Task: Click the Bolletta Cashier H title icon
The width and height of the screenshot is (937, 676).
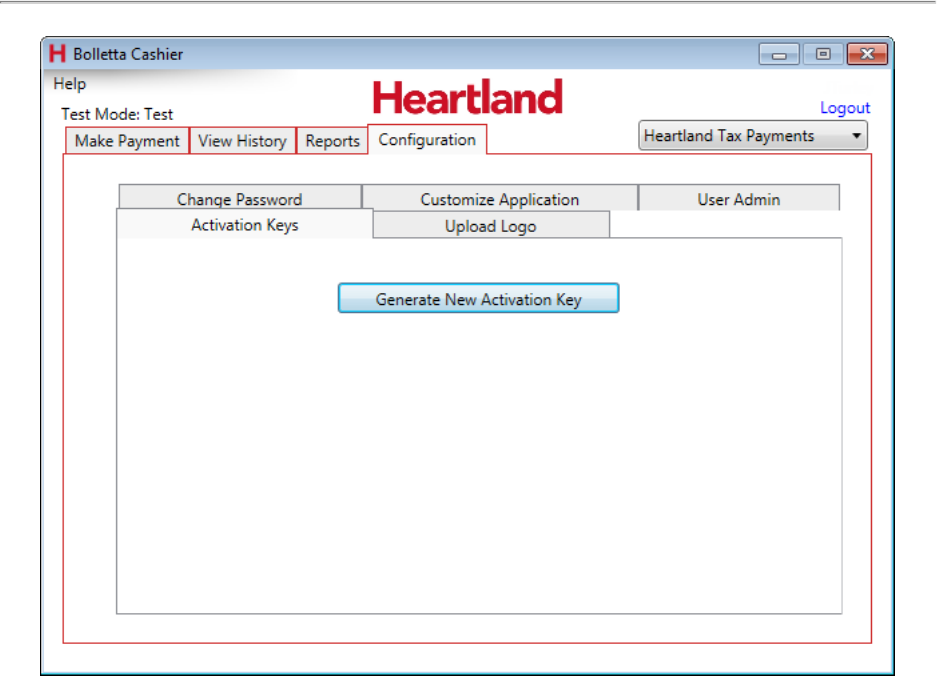Action: [x=57, y=54]
